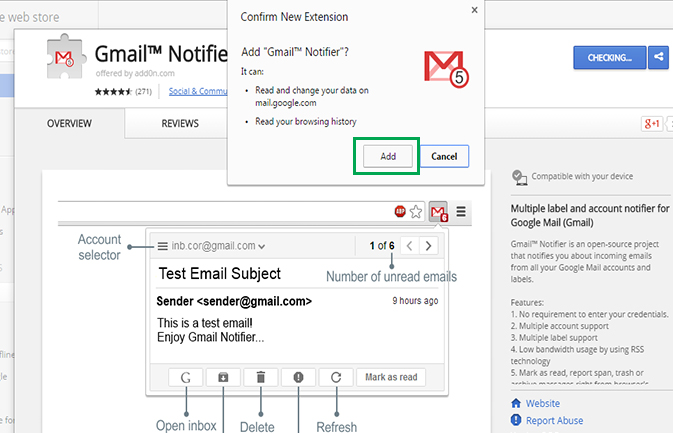The width and height of the screenshot is (673, 433).
Task: Click Add in Confirm New Extension dialog
Action: (388, 156)
